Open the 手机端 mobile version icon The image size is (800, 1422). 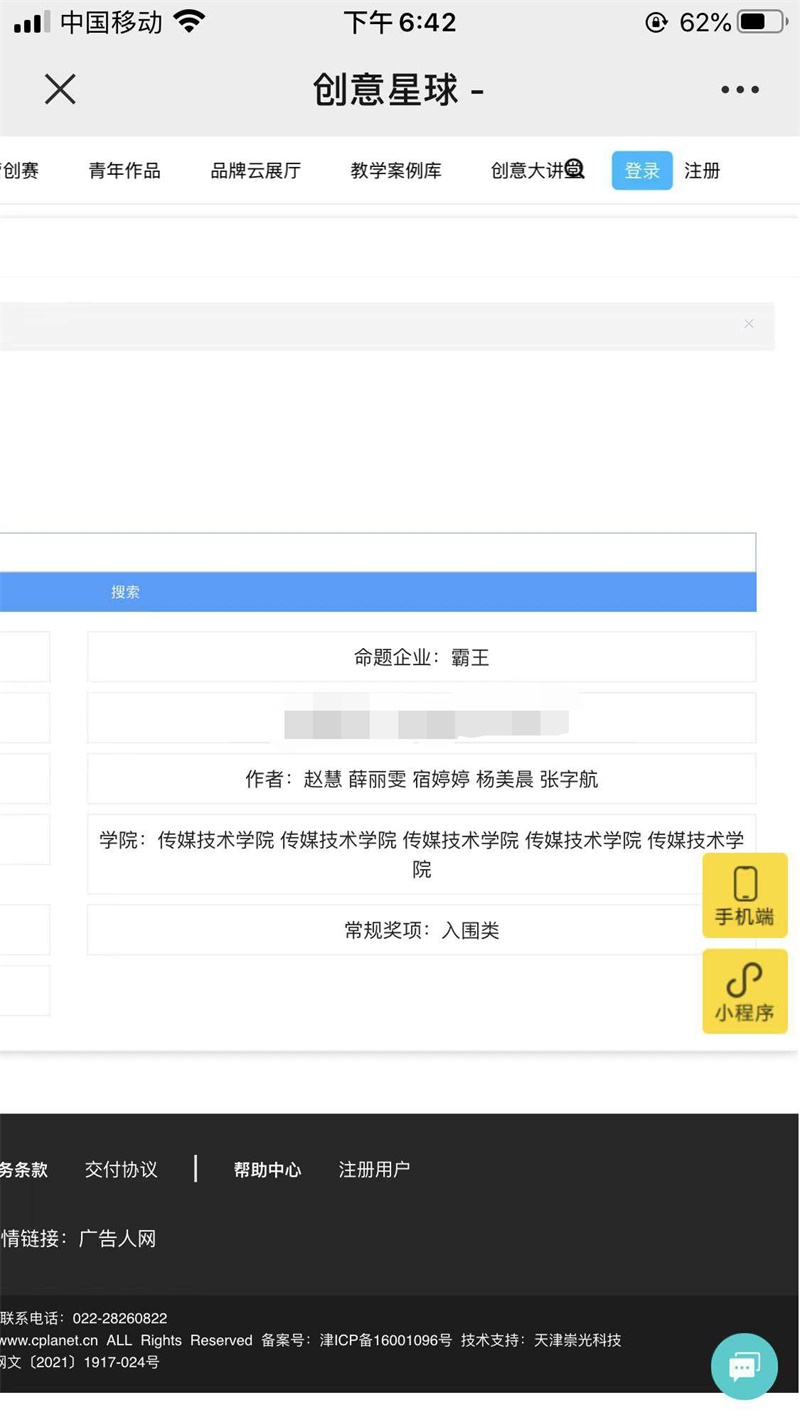point(745,895)
